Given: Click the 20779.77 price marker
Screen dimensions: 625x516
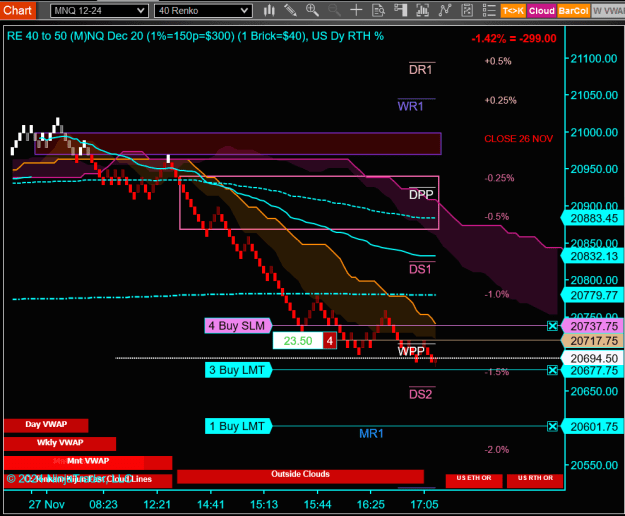Looking at the screenshot, I should [x=593, y=295].
